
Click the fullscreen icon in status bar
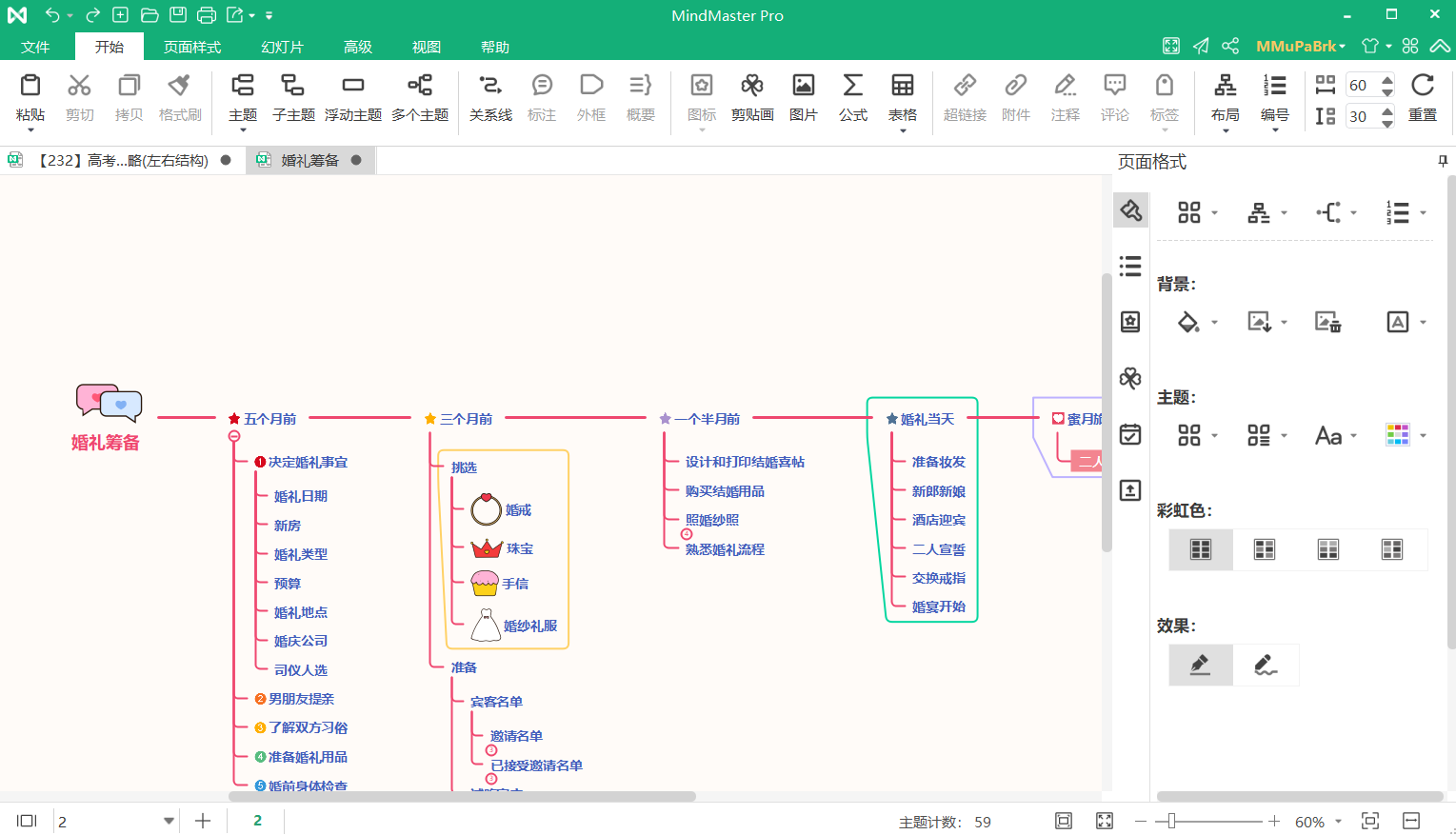coord(1105,821)
